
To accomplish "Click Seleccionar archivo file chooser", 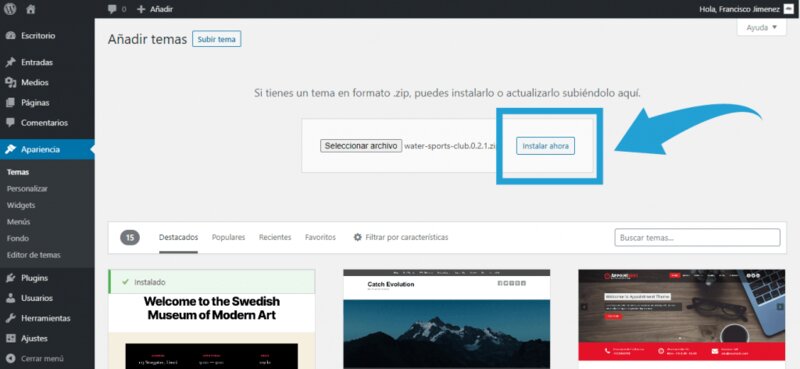I will pos(361,145).
